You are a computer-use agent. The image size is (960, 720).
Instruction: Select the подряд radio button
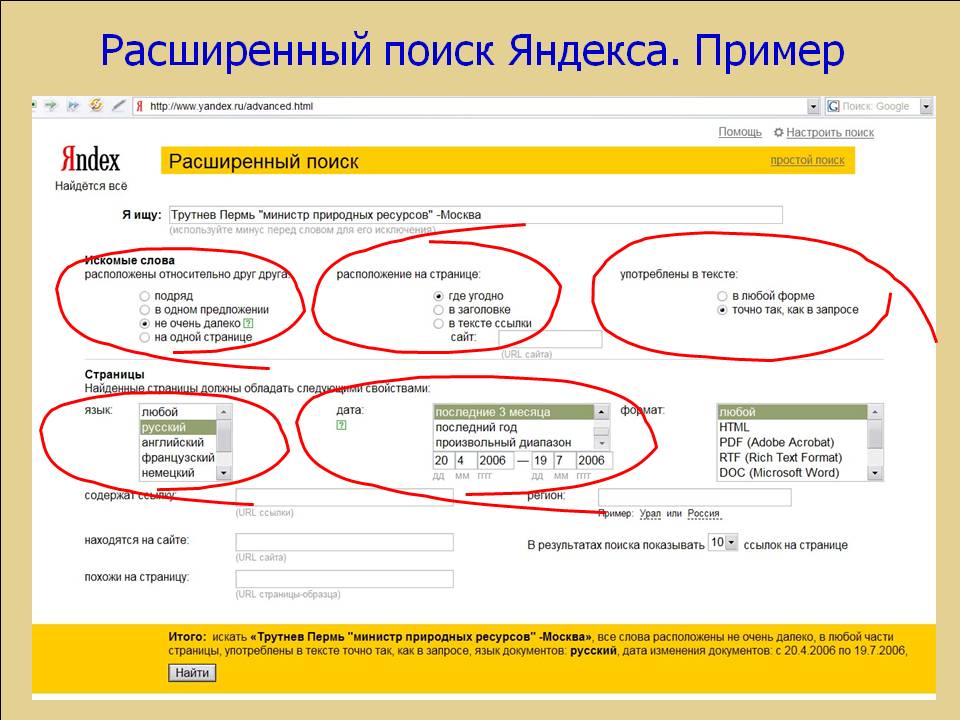[144, 296]
